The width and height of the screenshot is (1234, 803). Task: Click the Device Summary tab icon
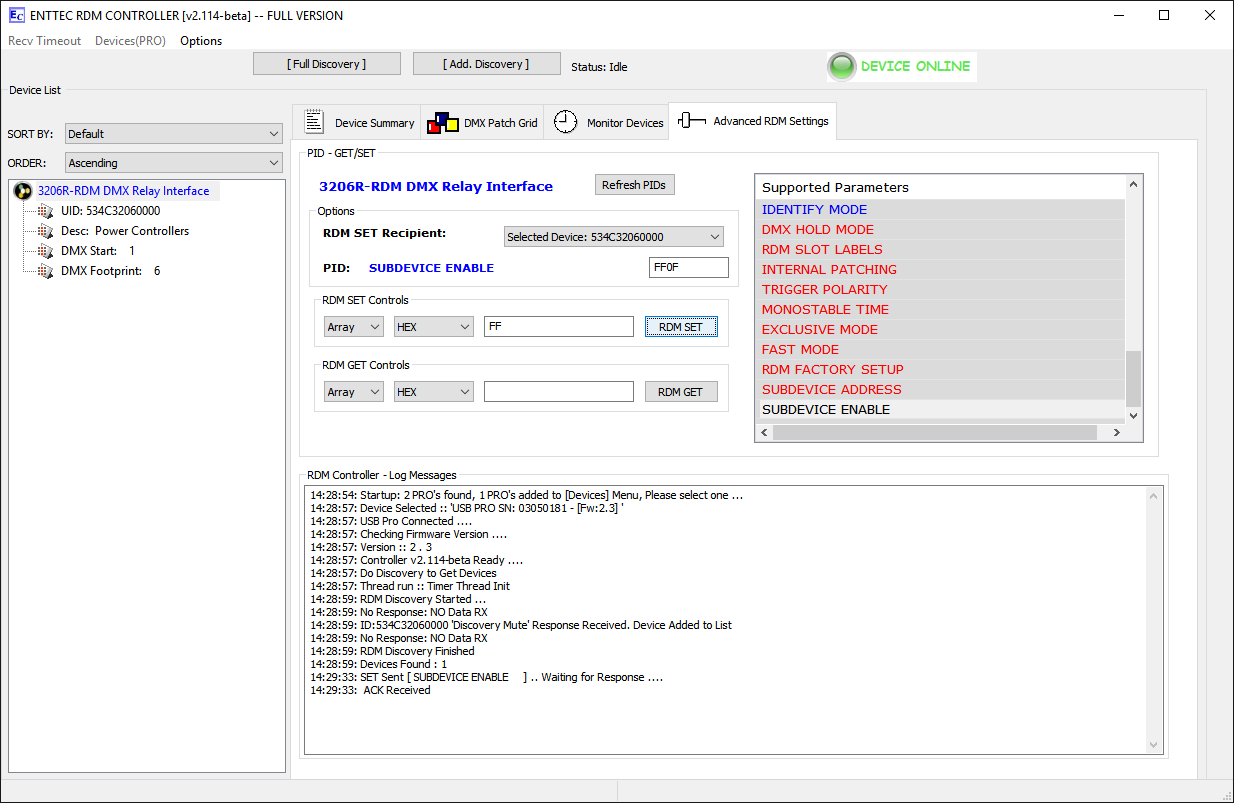coord(314,122)
